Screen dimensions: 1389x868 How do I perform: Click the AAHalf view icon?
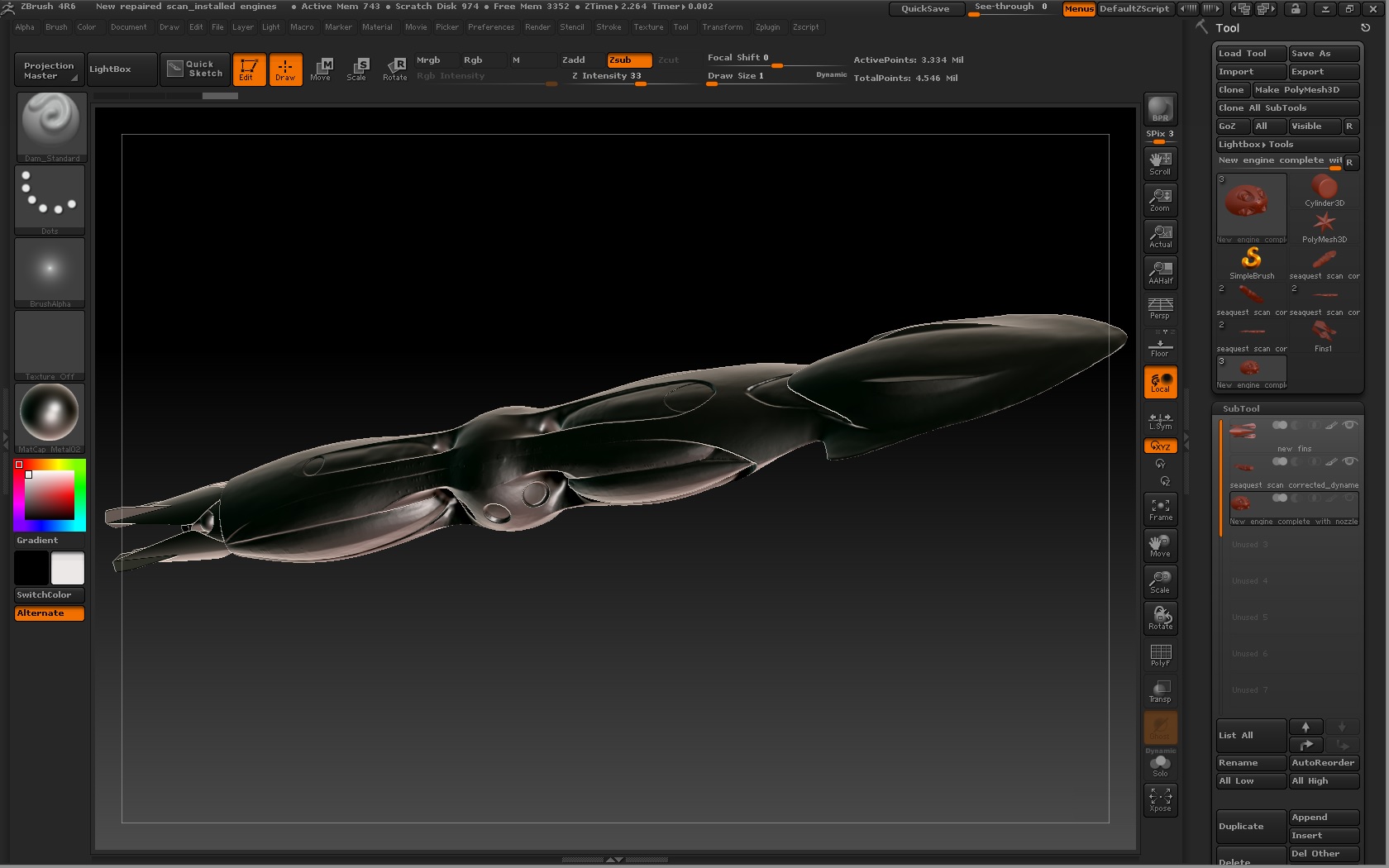[1160, 272]
